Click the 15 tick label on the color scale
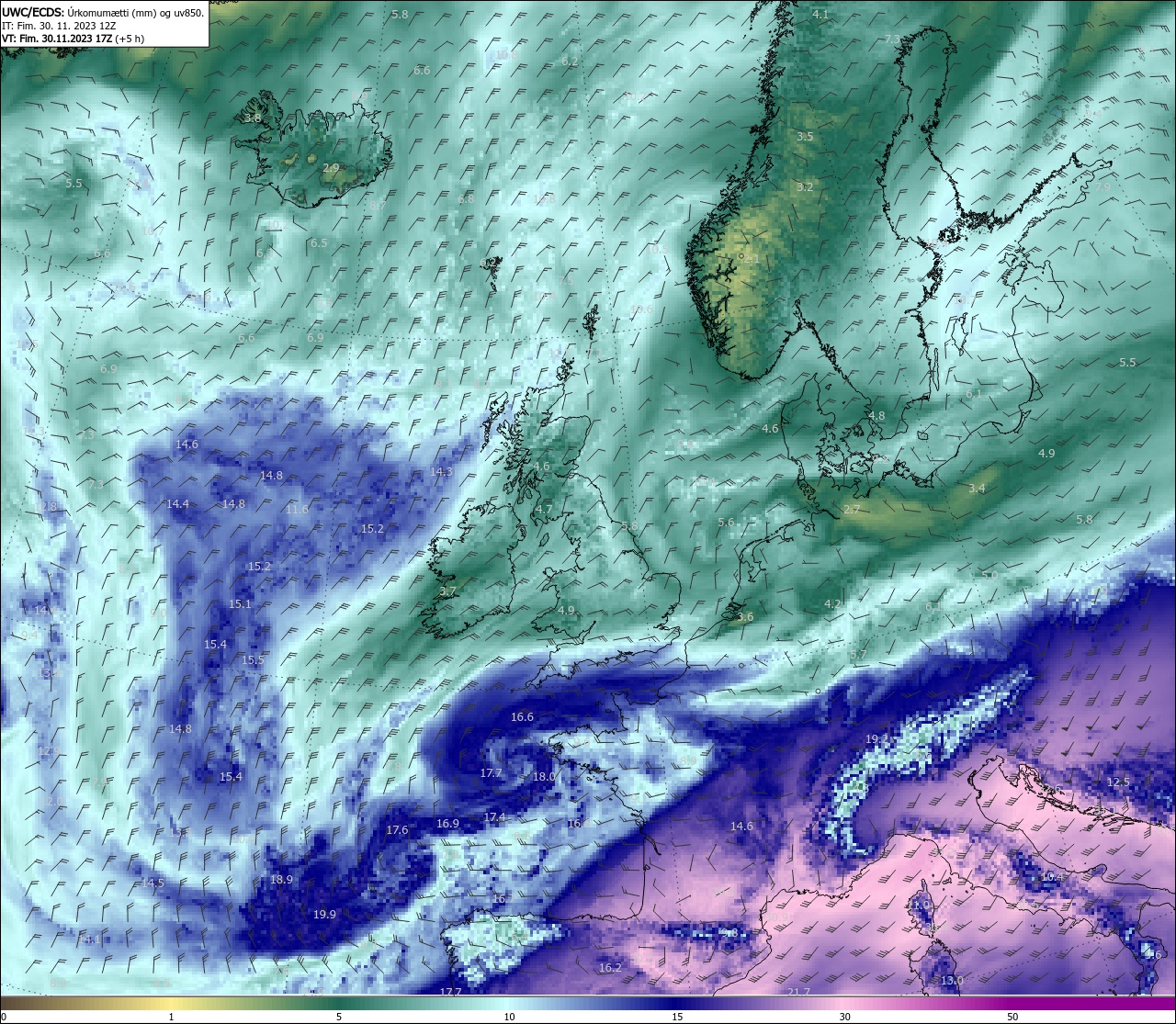Viewport: 1176px width, 1024px height. pos(677,1017)
